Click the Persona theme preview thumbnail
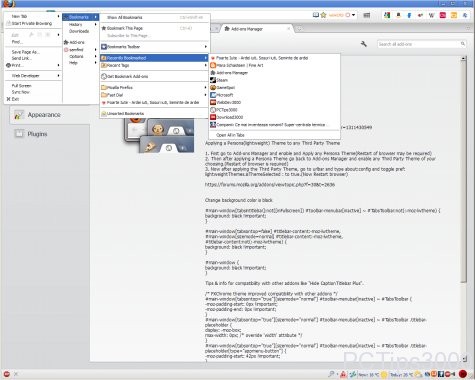The width and height of the screenshot is (475, 380). click(158, 136)
